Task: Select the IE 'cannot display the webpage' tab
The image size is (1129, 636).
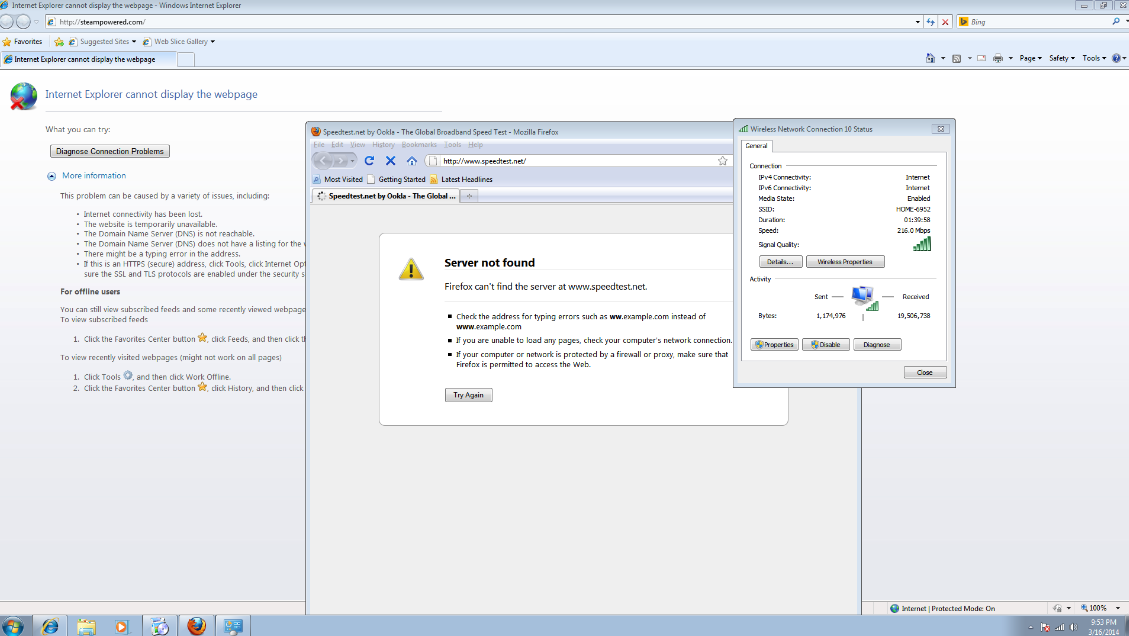Action: click(88, 59)
